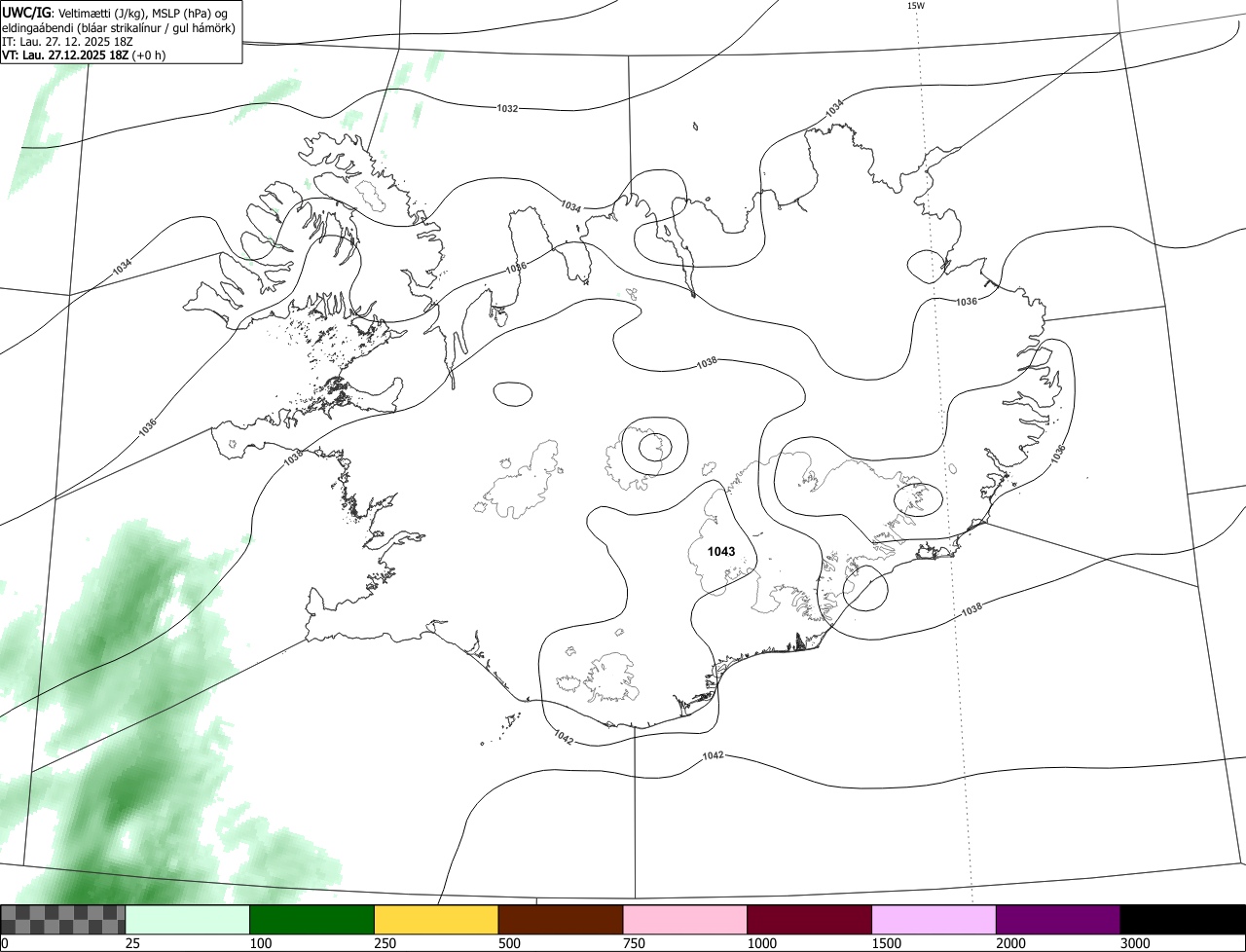Select the legend tick value 25
The width and height of the screenshot is (1246, 952).
pos(132,943)
